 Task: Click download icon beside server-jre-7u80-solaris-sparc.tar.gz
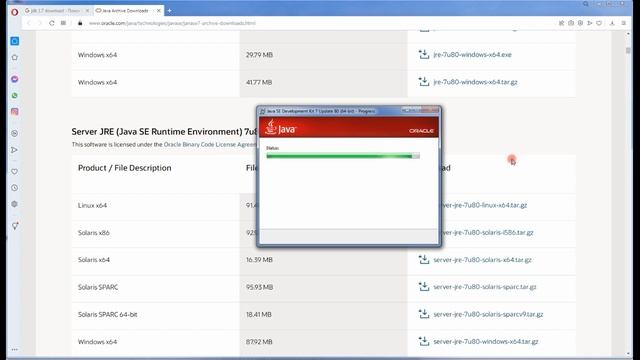pos(424,287)
